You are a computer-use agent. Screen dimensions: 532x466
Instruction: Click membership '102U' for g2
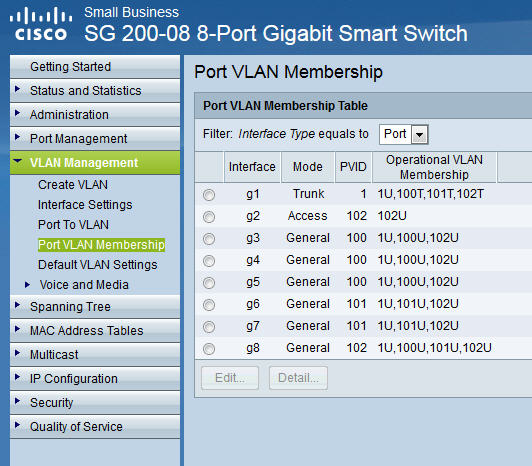click(392, 216)
